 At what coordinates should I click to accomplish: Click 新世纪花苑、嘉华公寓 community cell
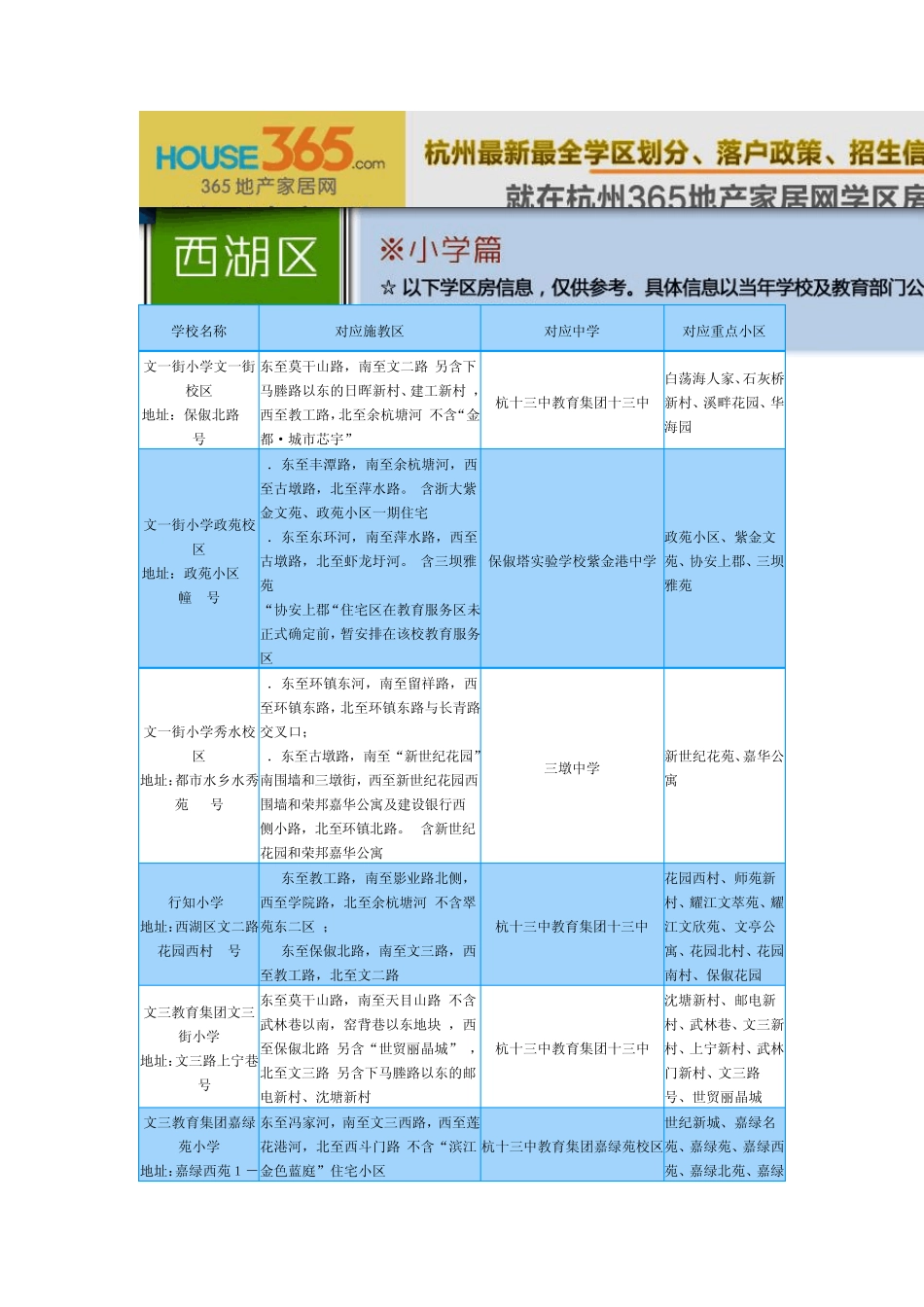tap(725, 767)
